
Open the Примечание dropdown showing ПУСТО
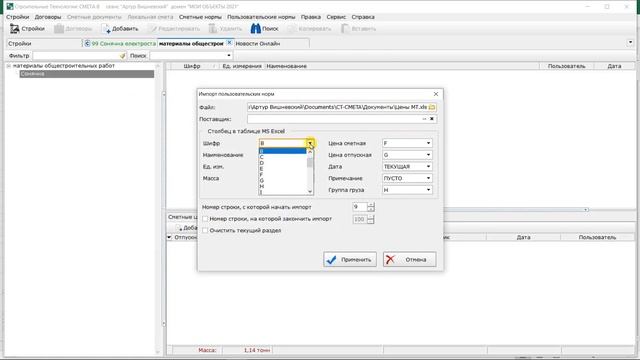(428, 178)
